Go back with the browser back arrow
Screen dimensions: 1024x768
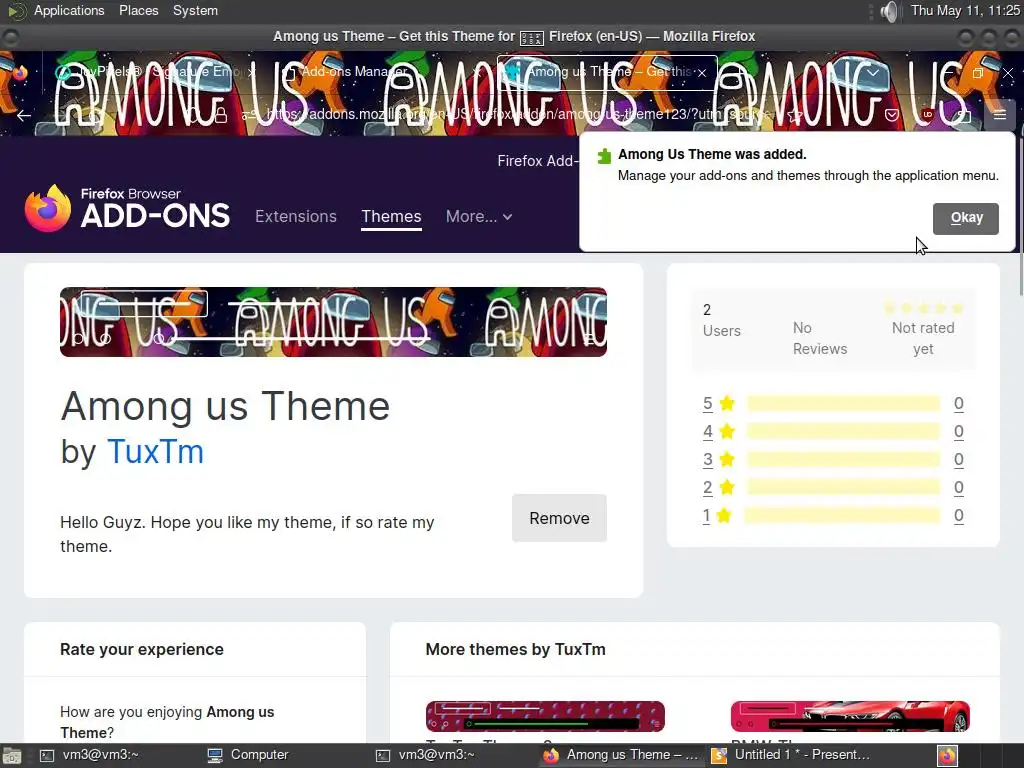point(24,116)
